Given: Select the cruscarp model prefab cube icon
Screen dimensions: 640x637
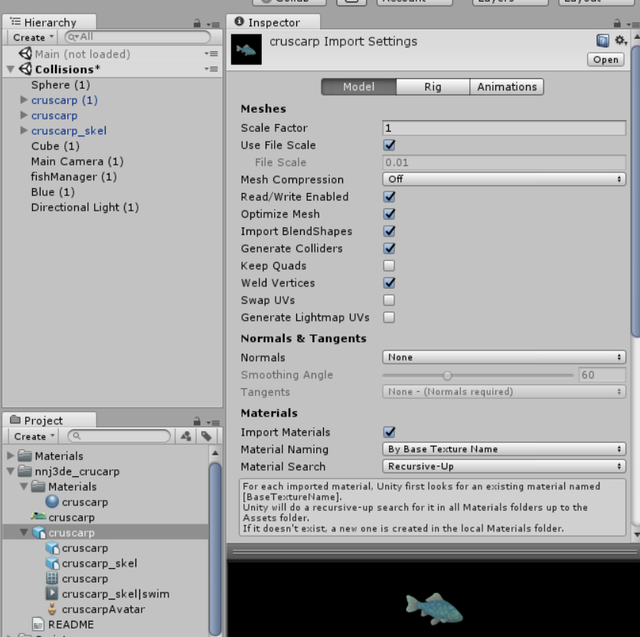Looking at the screenshot, I should pyautogui.click(x=39, y=533).
